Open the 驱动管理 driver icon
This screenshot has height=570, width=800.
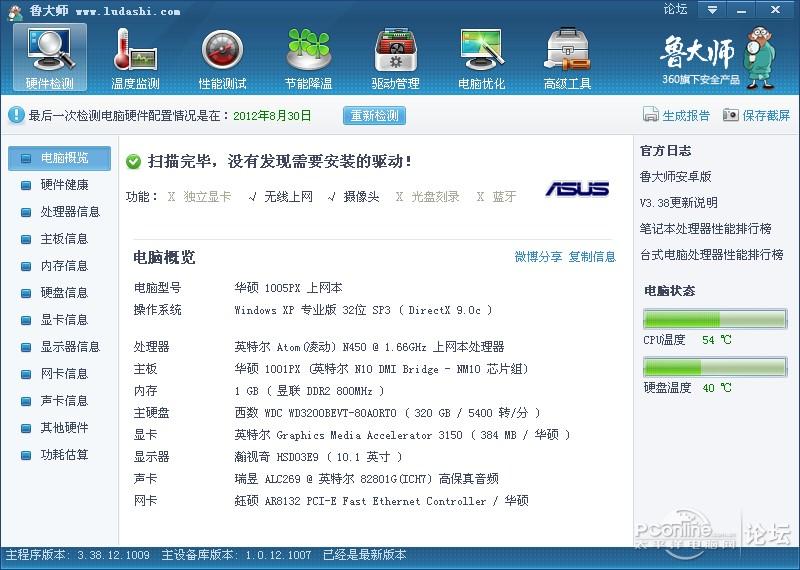(x=395, y=57)
